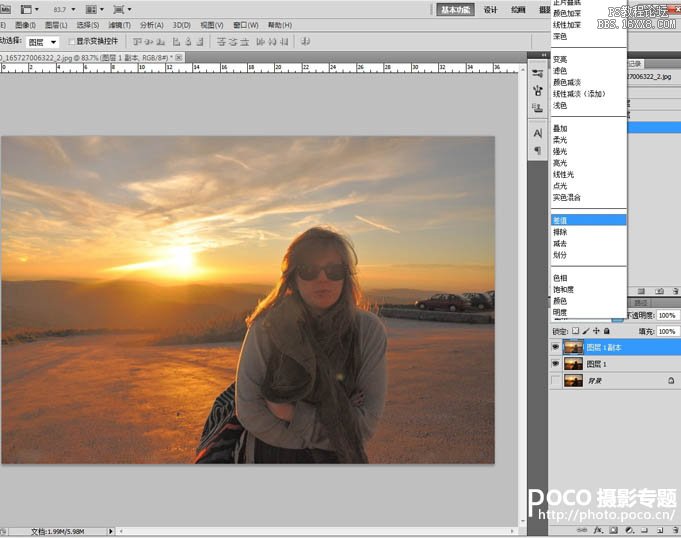681x538 pixels.
Task: Click the distribute bottom edges icon
Action: point(245,42)
